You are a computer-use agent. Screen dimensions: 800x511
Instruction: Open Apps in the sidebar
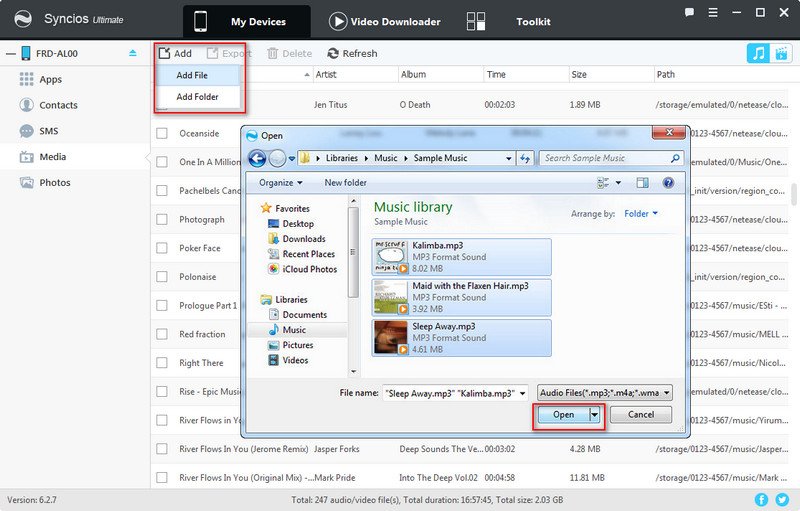[51, 80]
